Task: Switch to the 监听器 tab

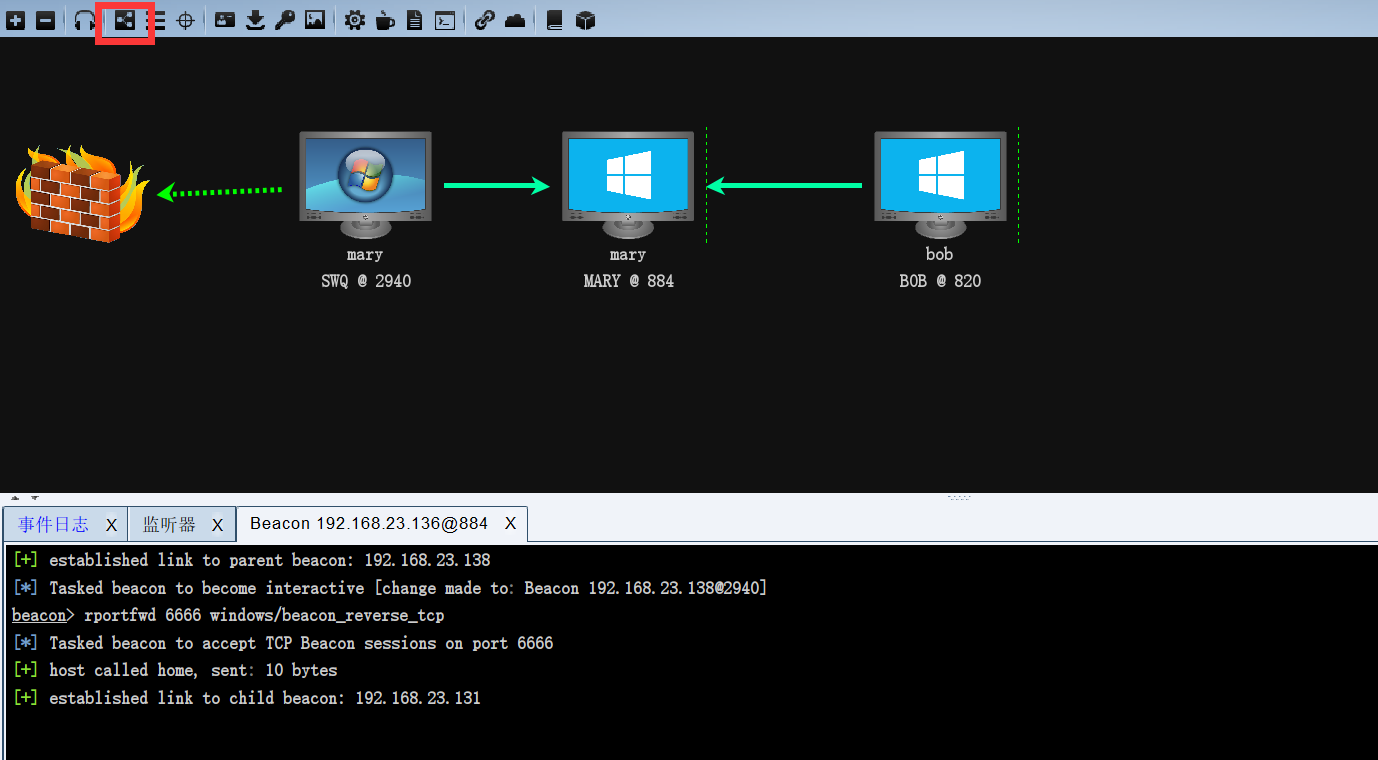Action: tap(169, 524)
